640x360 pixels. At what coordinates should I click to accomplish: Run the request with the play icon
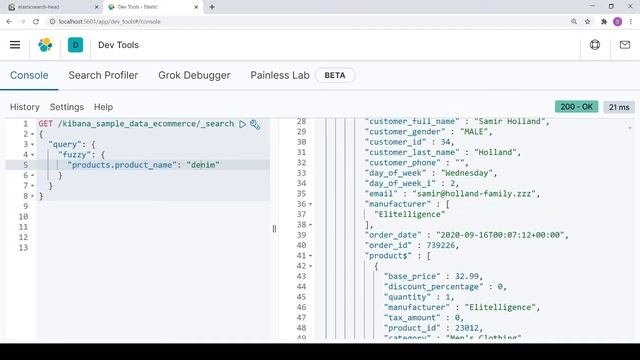242,124
